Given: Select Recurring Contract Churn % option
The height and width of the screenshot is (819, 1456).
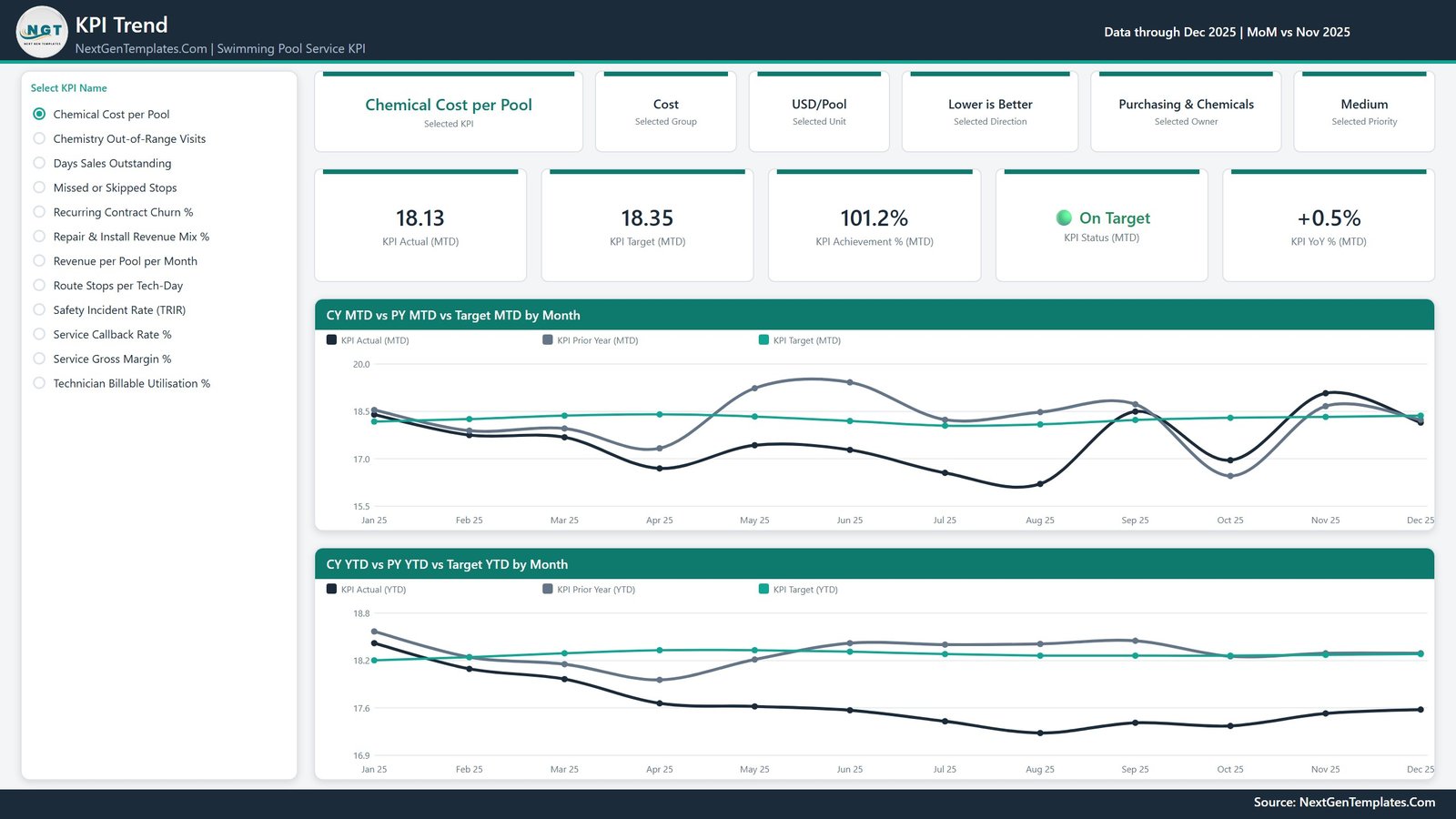Looking at the screenshot, I should pyautogui.click(x=39, y=212).
